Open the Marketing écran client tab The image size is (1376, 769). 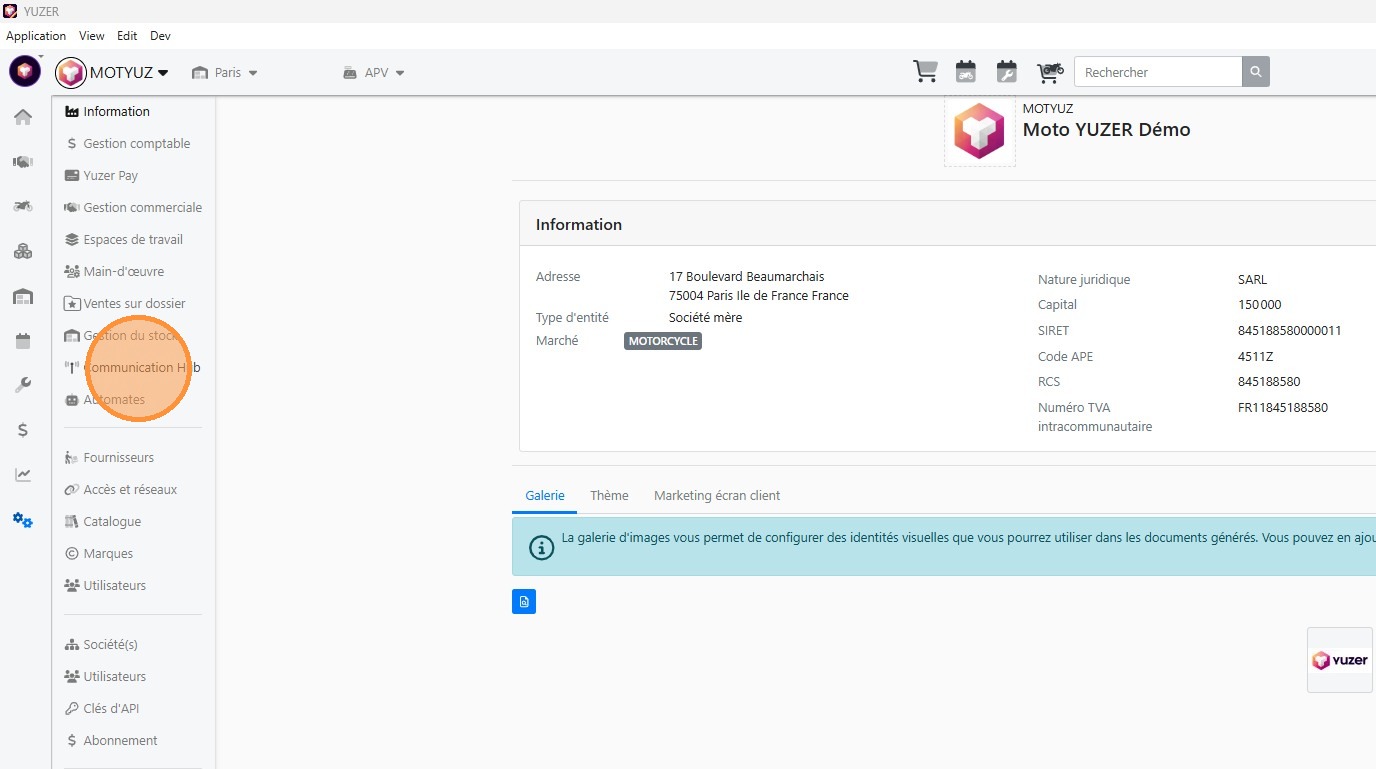(717, 496)
